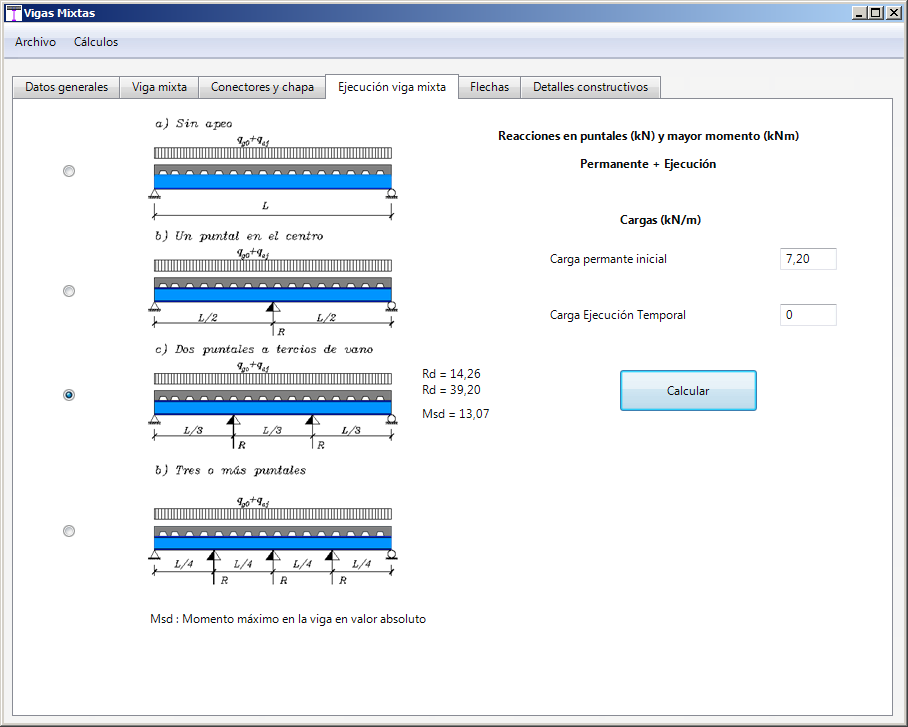Close the Vigas Mixtas window
This screenshot has height=727, width=908.
point(893,13)
